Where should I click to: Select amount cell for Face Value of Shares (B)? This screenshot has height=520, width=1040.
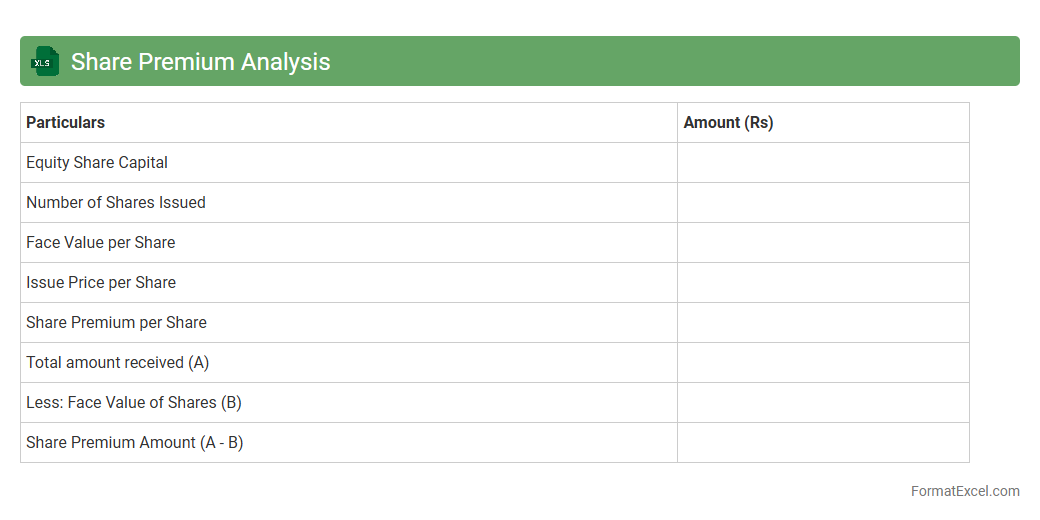823,403
